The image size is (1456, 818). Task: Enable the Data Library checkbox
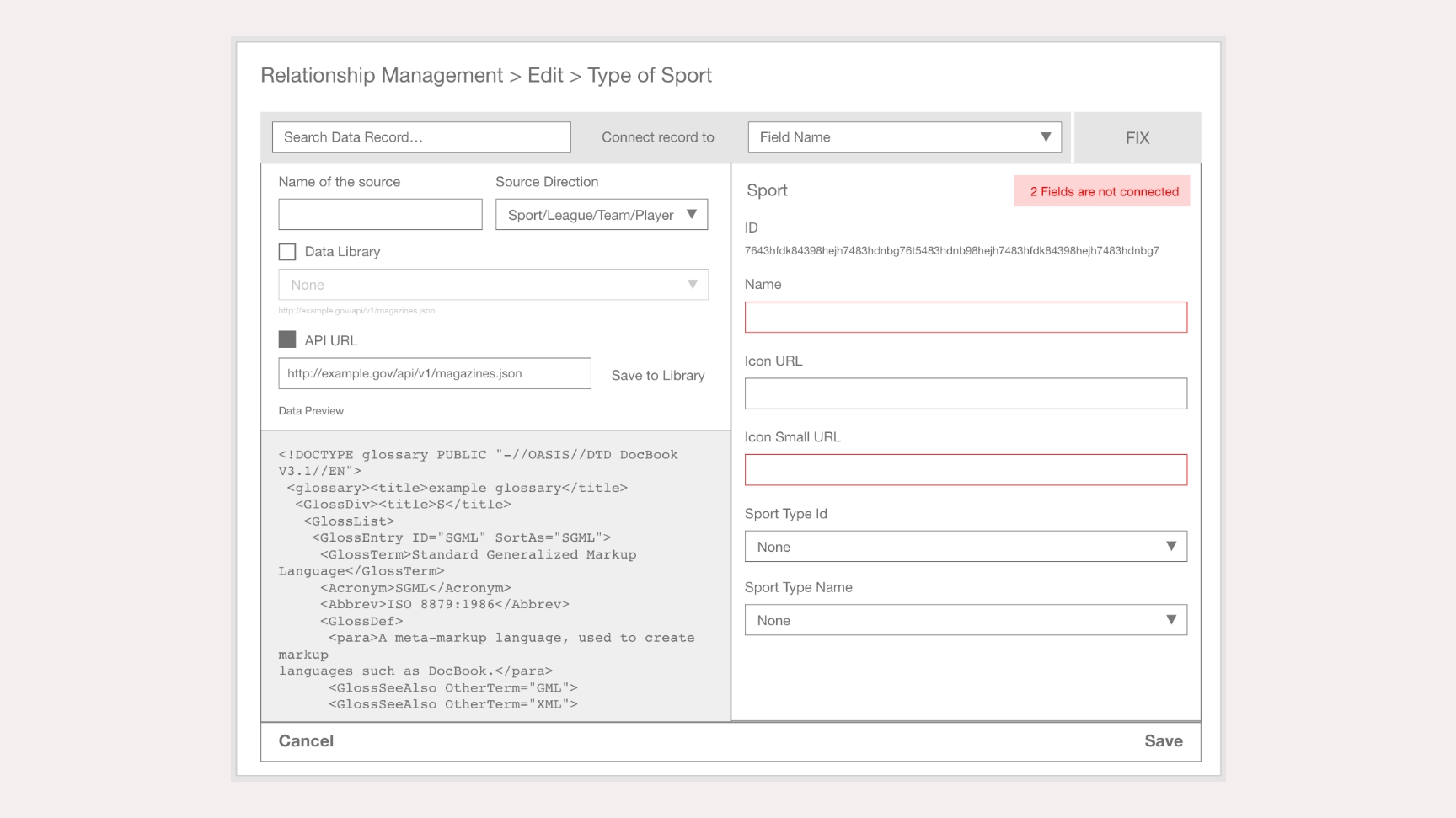(287, 252)
